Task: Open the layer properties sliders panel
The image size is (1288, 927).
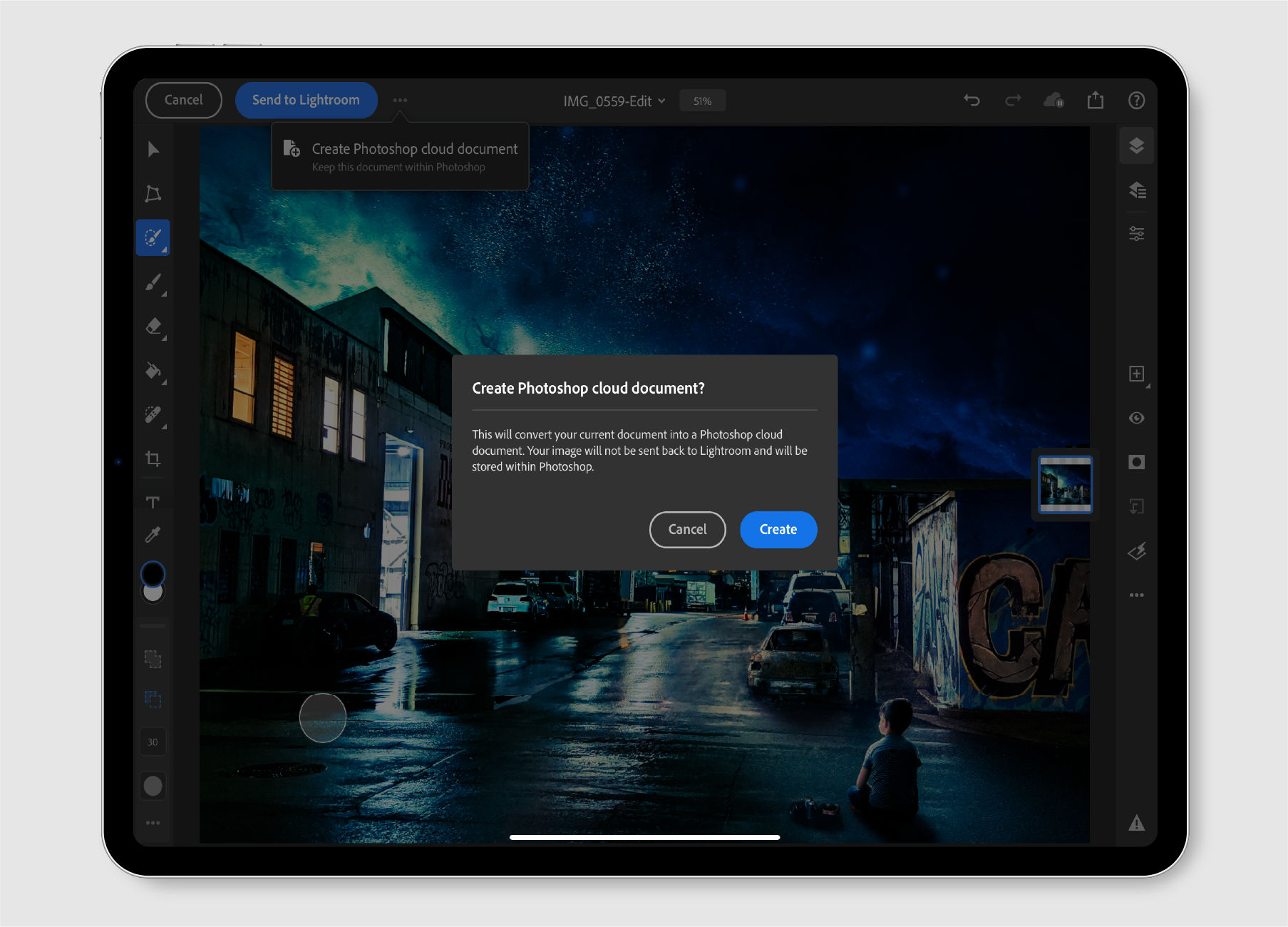Action: point(1137,234)
